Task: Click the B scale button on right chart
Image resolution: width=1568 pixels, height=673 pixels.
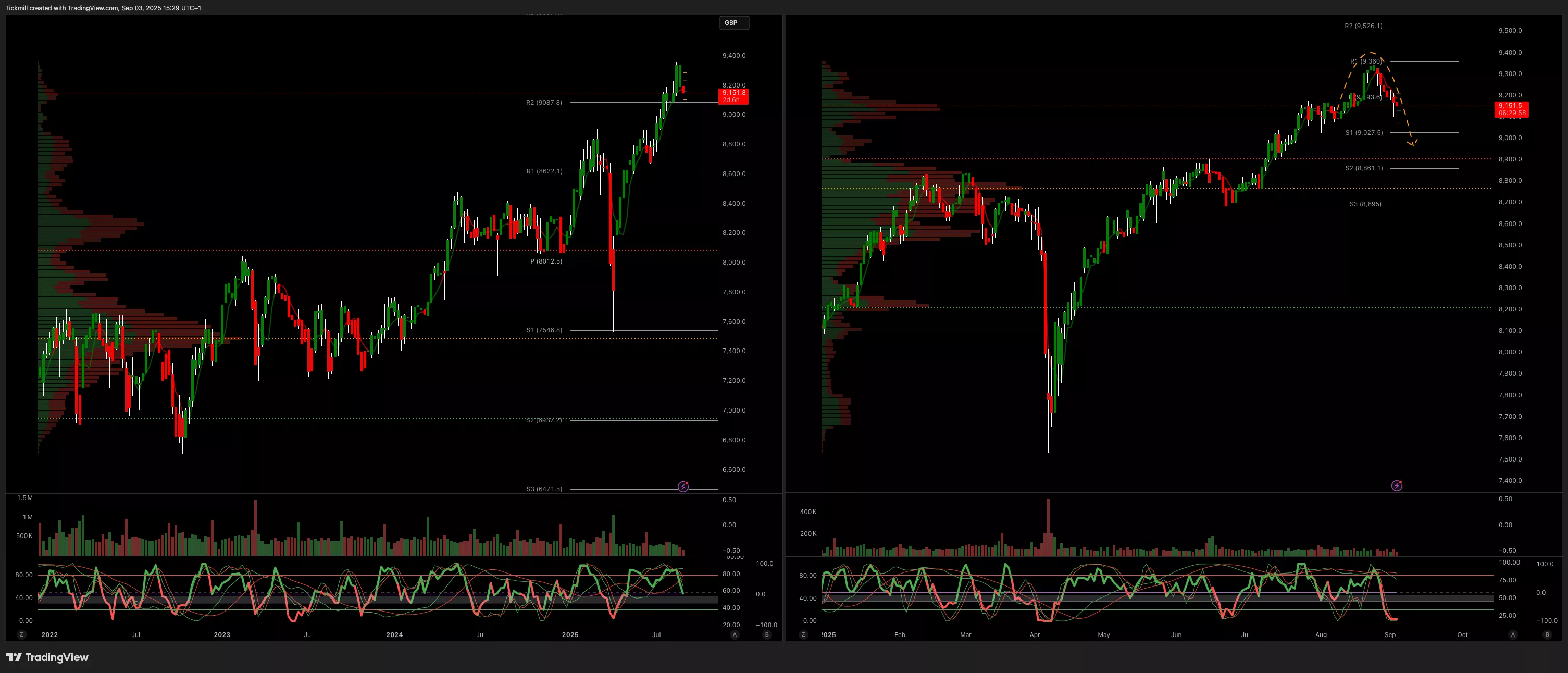Action: pyautogui.click(x=1547, y=634)
